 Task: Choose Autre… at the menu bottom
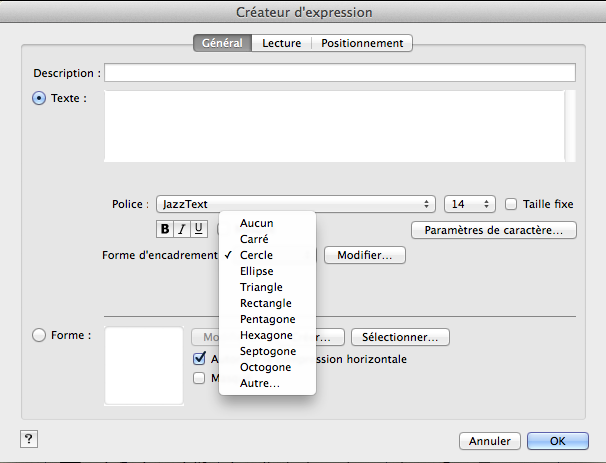pos(260,383)
